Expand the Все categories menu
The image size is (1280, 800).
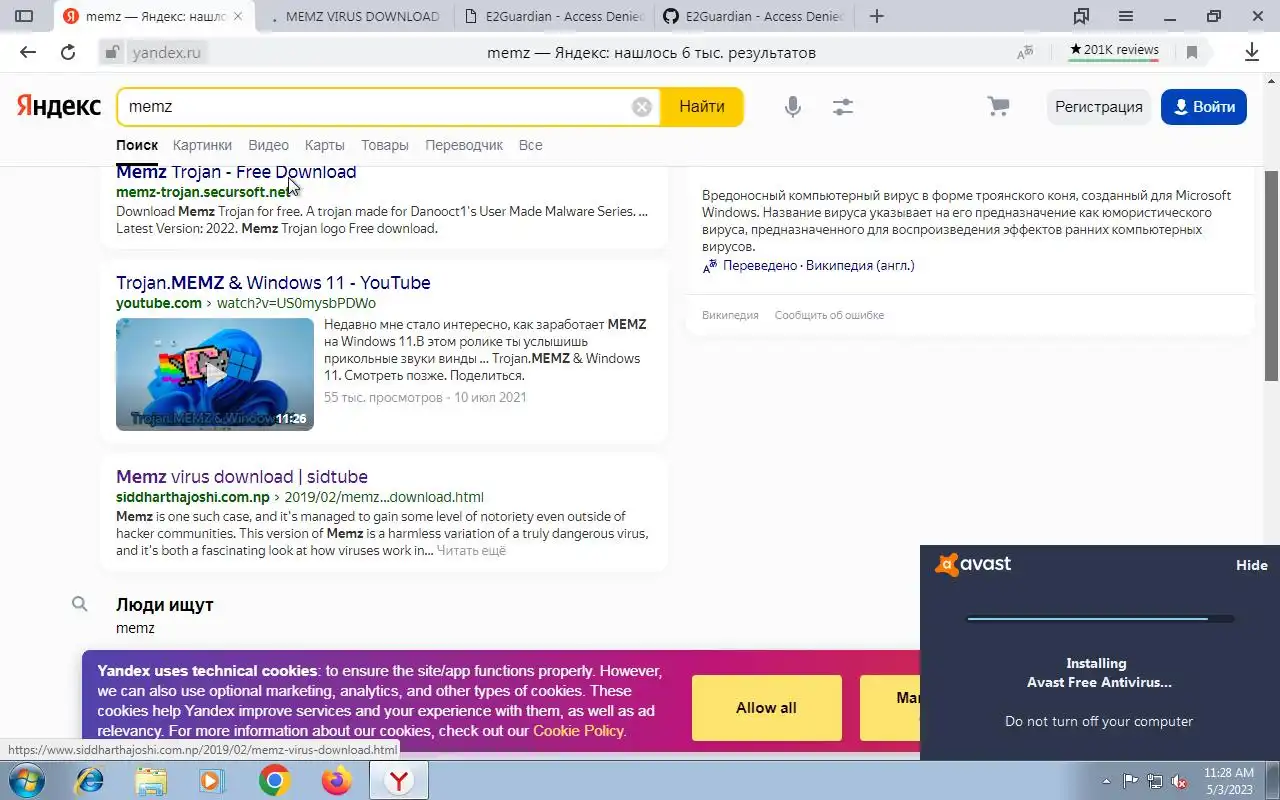click(530, 145)
